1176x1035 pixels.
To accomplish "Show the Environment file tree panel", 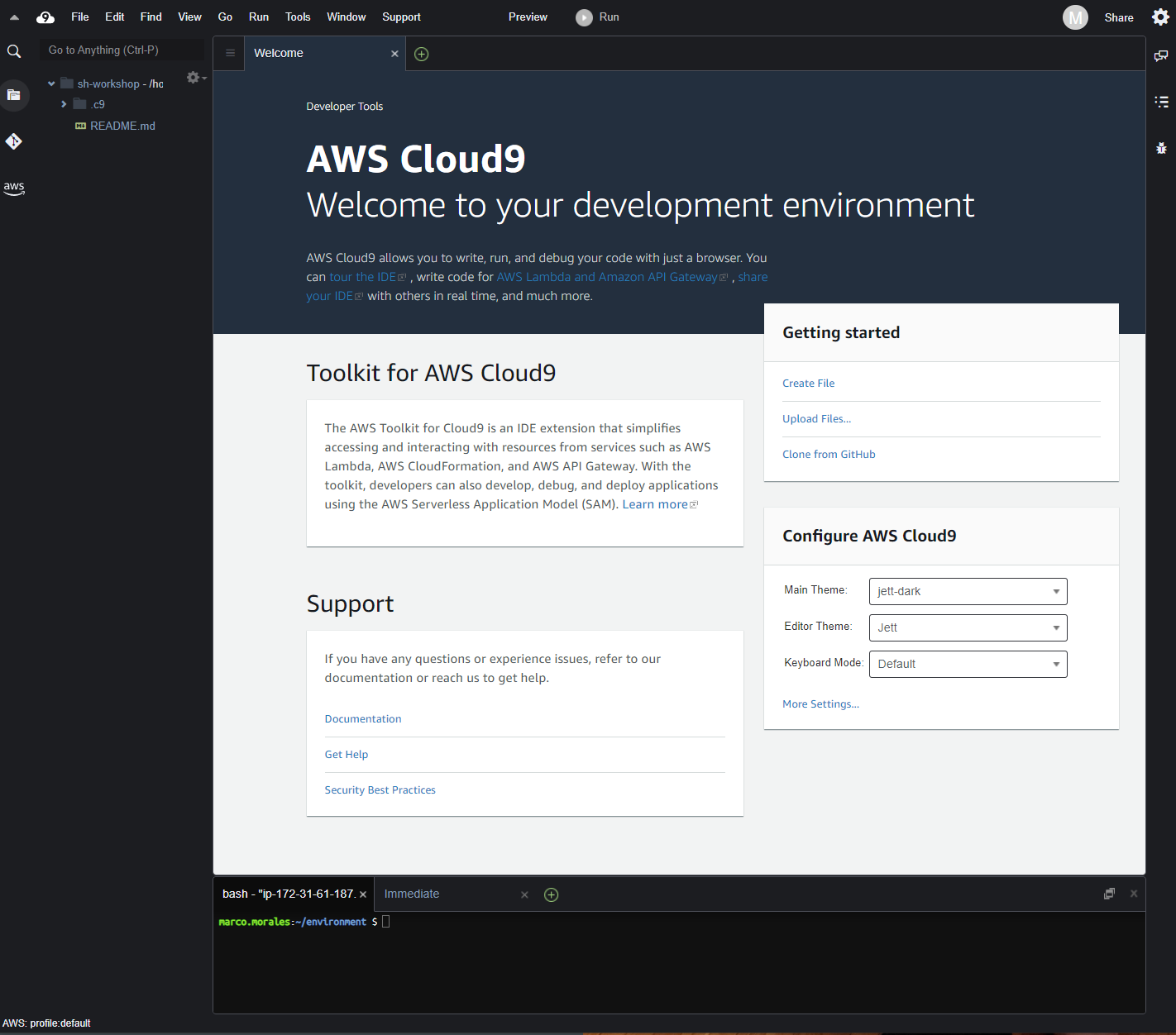I will (14, 95).
